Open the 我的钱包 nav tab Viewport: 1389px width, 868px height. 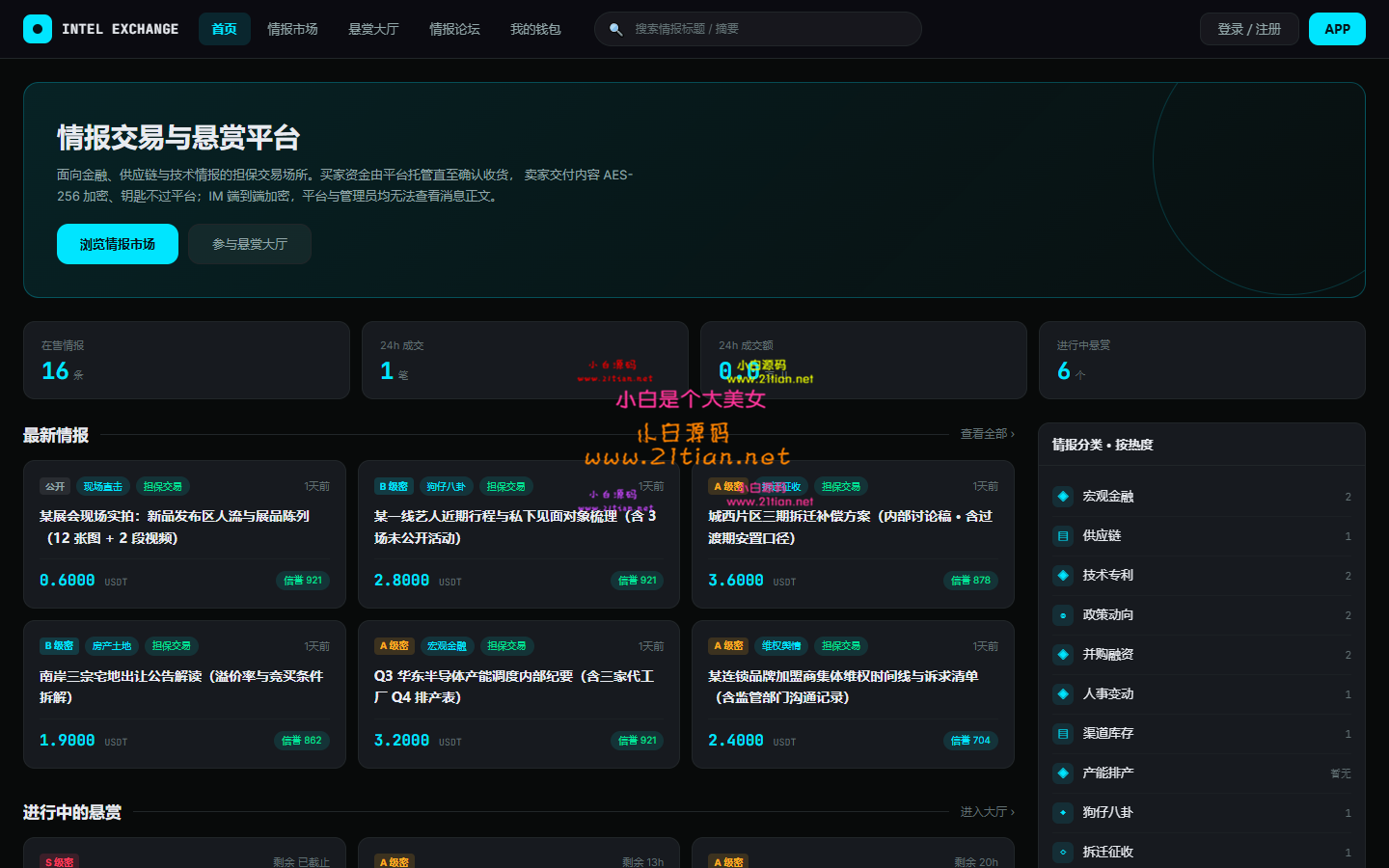click(x=535, y=29)
